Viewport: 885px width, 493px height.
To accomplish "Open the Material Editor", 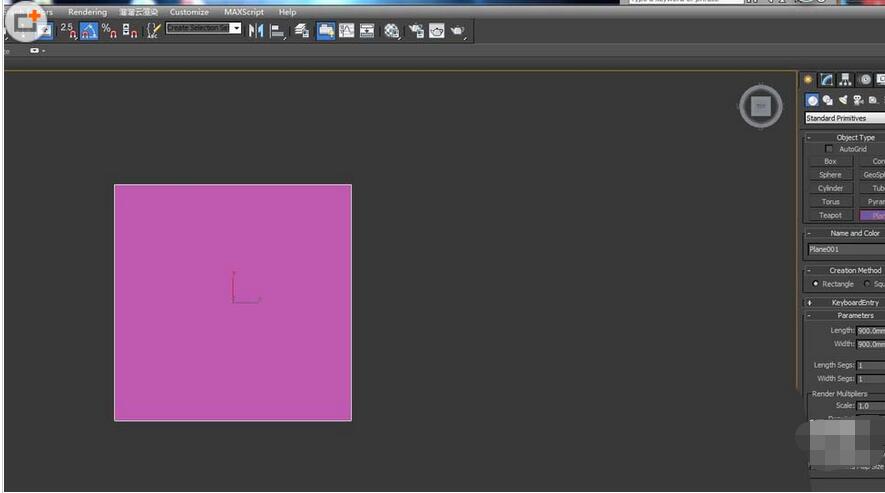I will click(x=392, y=30).
